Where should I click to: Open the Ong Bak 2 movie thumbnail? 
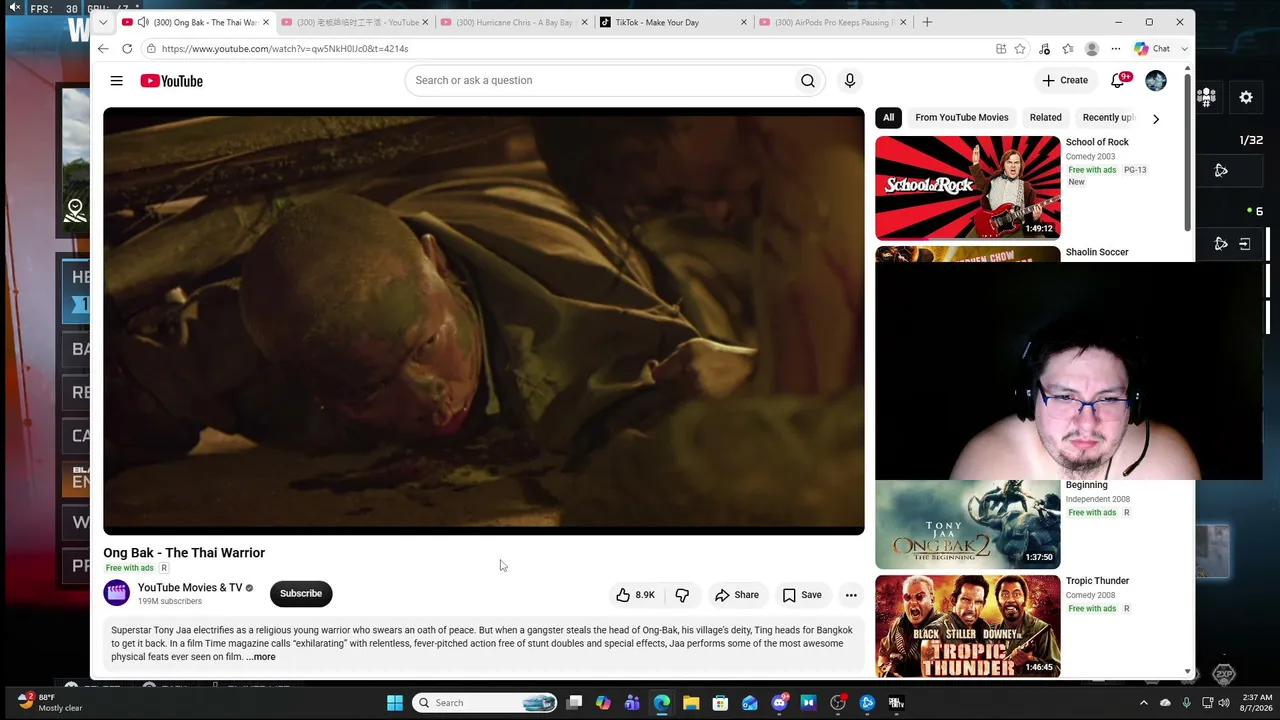coord(968,525)
